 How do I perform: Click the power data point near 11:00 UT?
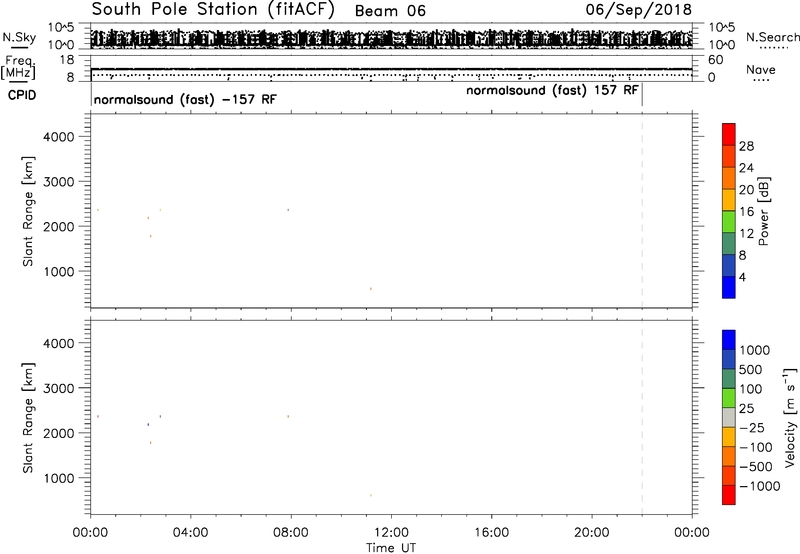click(371, 289)
